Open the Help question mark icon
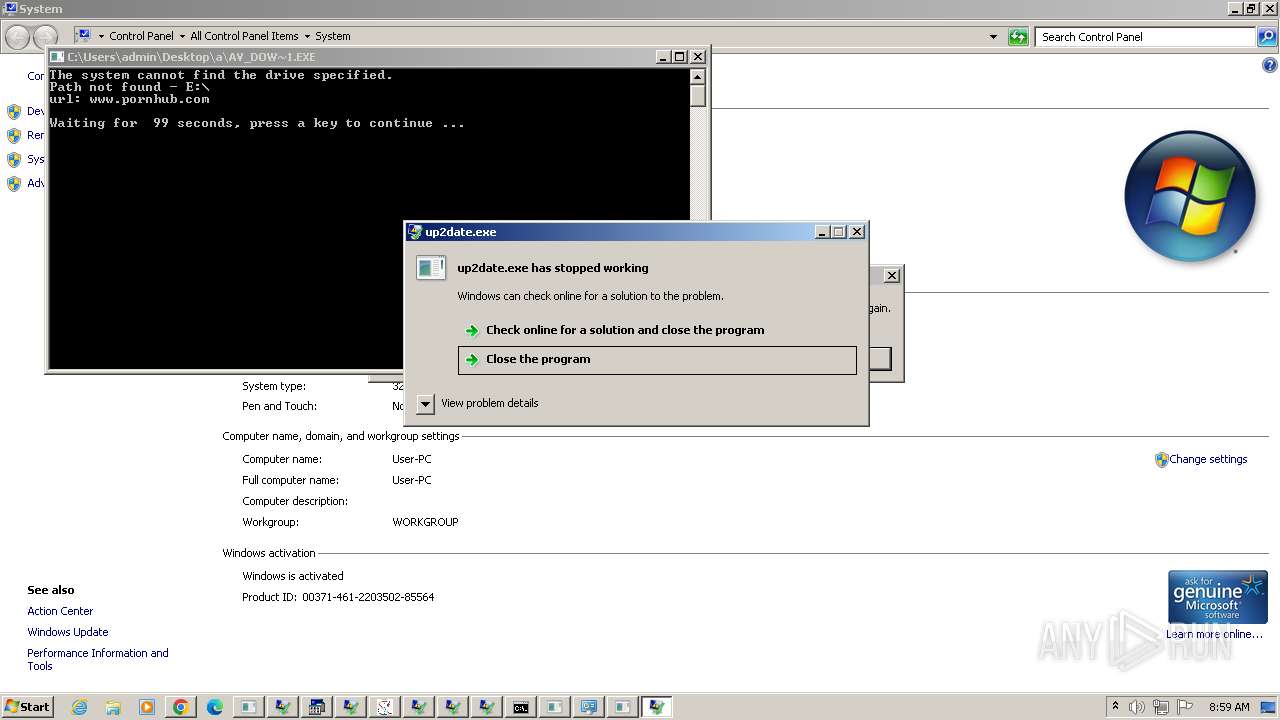Screen dimensions: 1280x720 point(1270,65)
